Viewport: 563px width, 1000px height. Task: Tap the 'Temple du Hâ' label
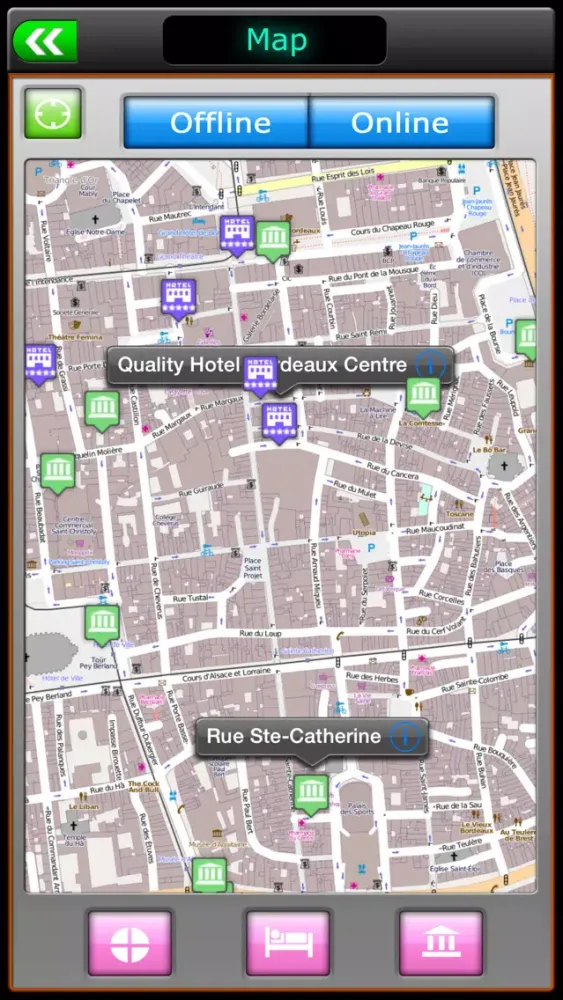[75, 839]
